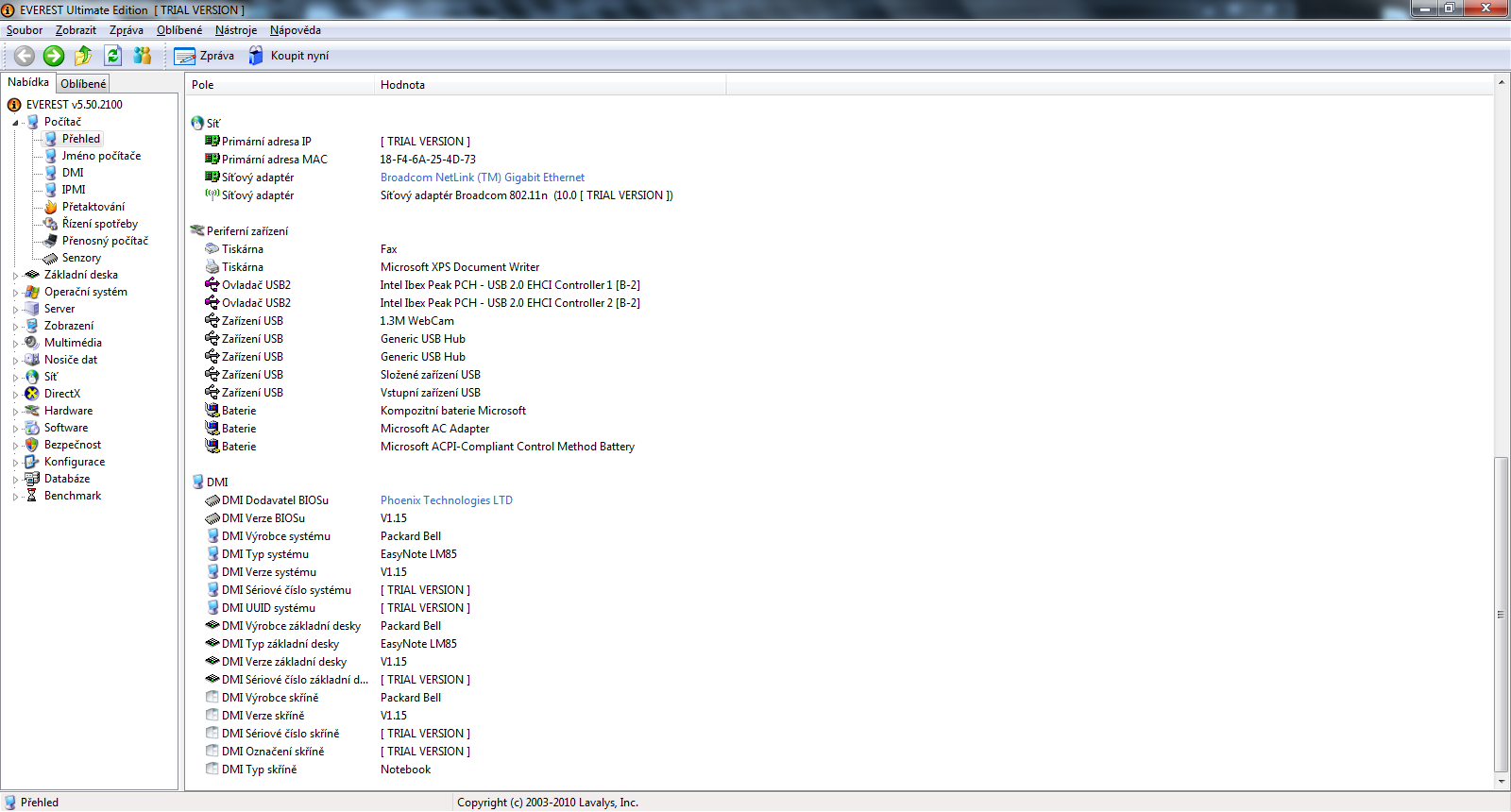
Task: Expand the Zobrazení tree node
Action: (x=16, y=327)
